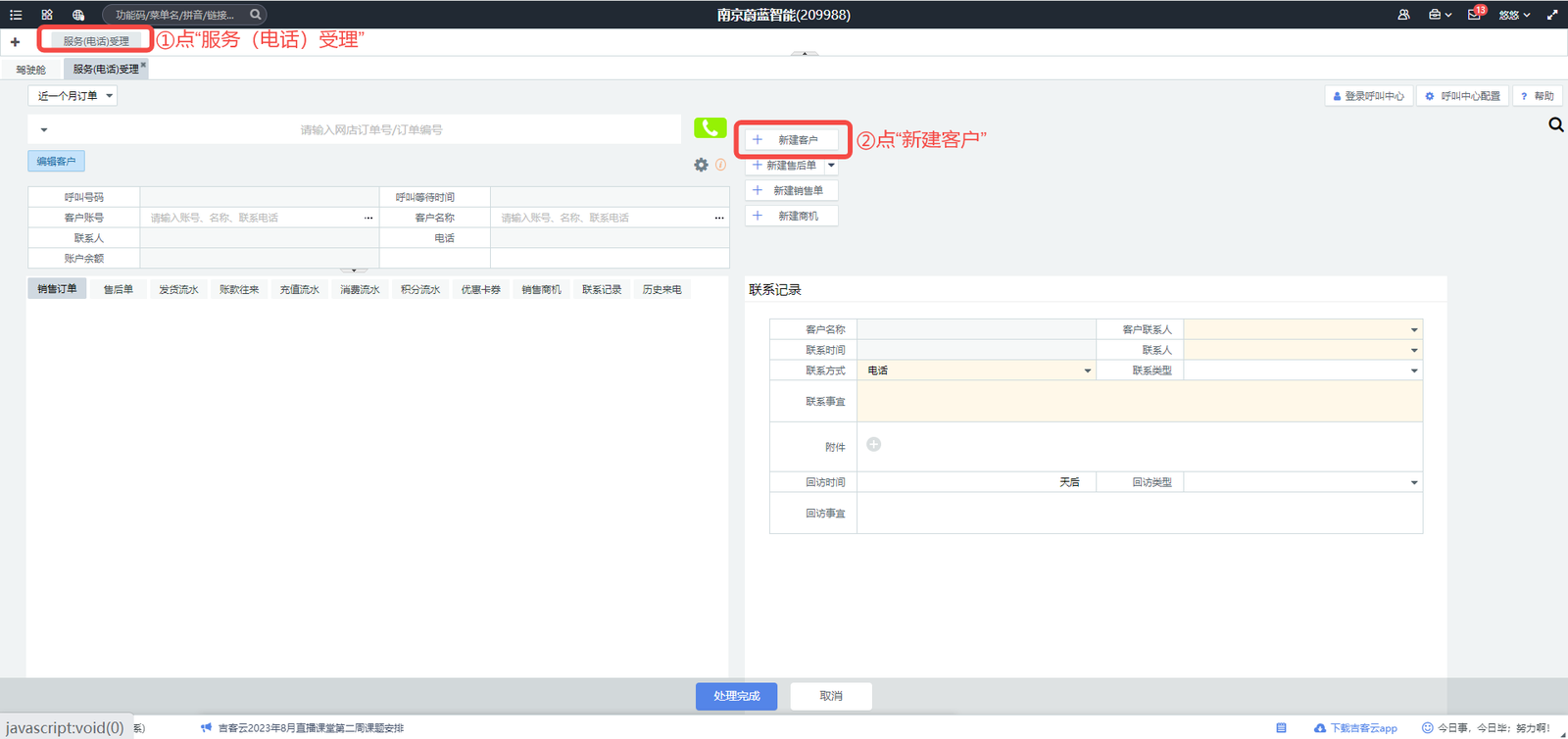This screenshot has width=1568, height=739.
Task: Switch to the 驾驶舱 tab
Action: click(30, 70)
